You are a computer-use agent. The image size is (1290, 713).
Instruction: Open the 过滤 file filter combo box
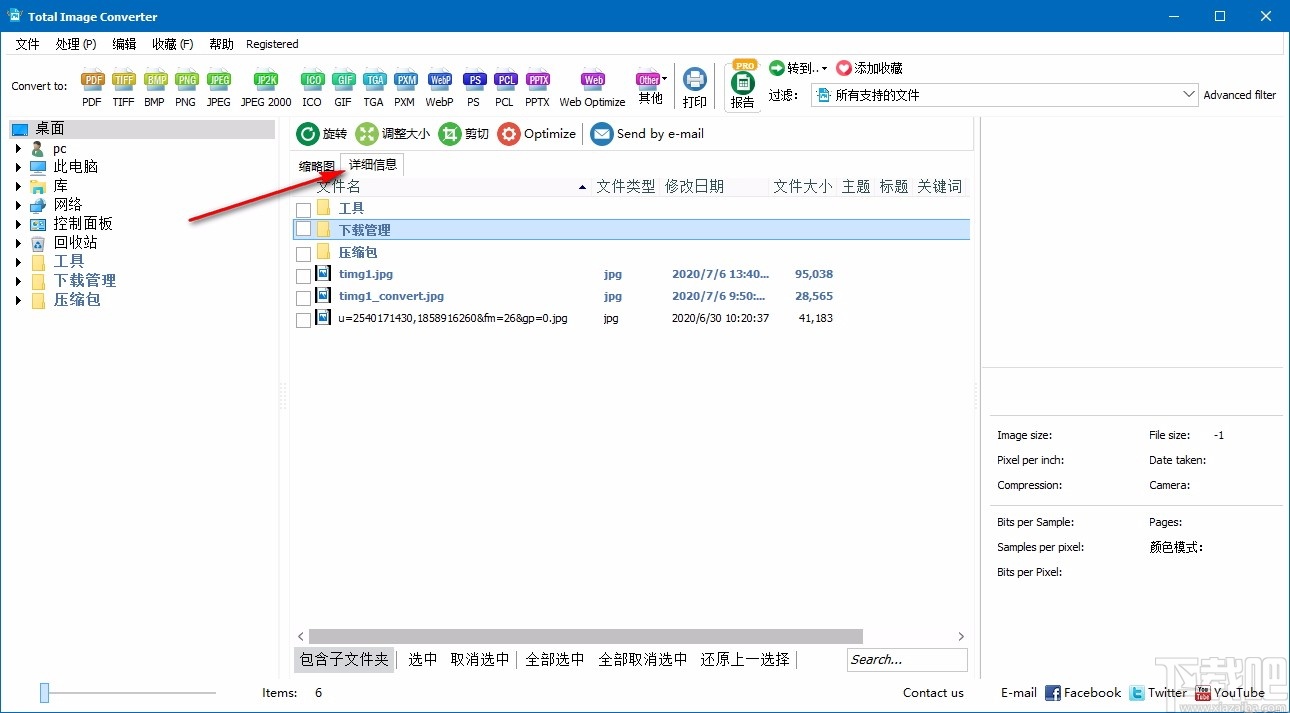coord(1004,95)
